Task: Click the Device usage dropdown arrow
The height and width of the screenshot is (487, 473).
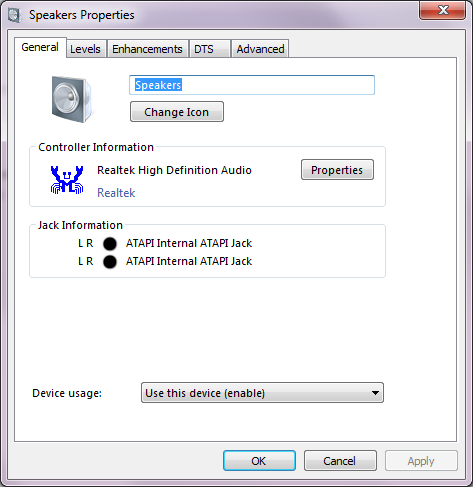Action: pos(375,393)
